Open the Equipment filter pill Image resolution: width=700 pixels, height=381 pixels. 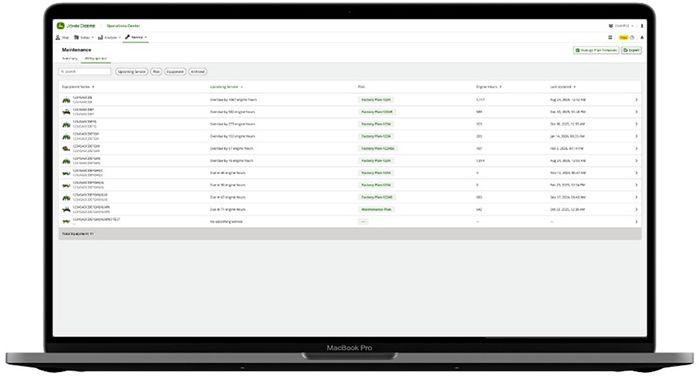tap(175, 71)
